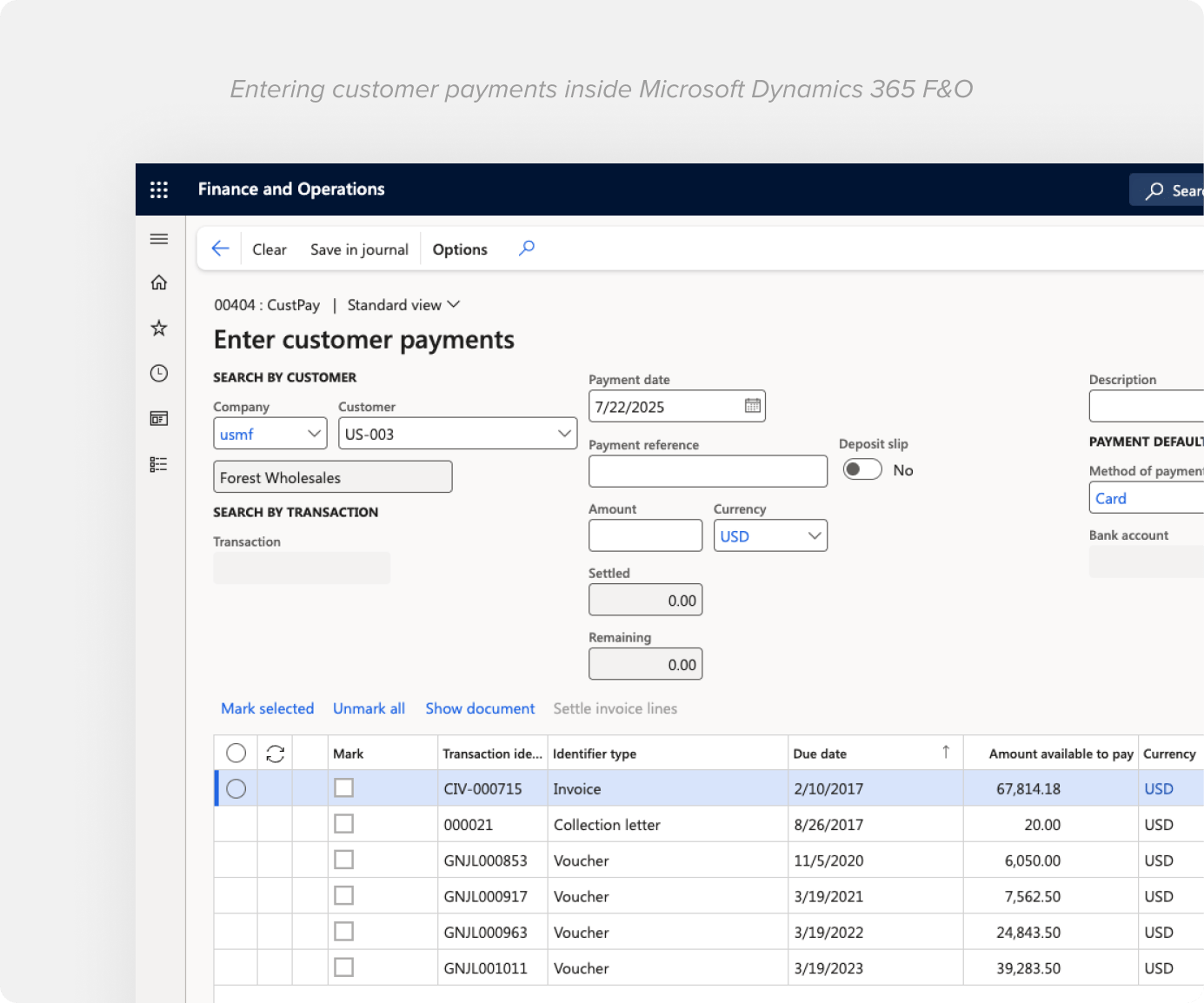Select the Home icon in the sidebar

pos(159,282)
